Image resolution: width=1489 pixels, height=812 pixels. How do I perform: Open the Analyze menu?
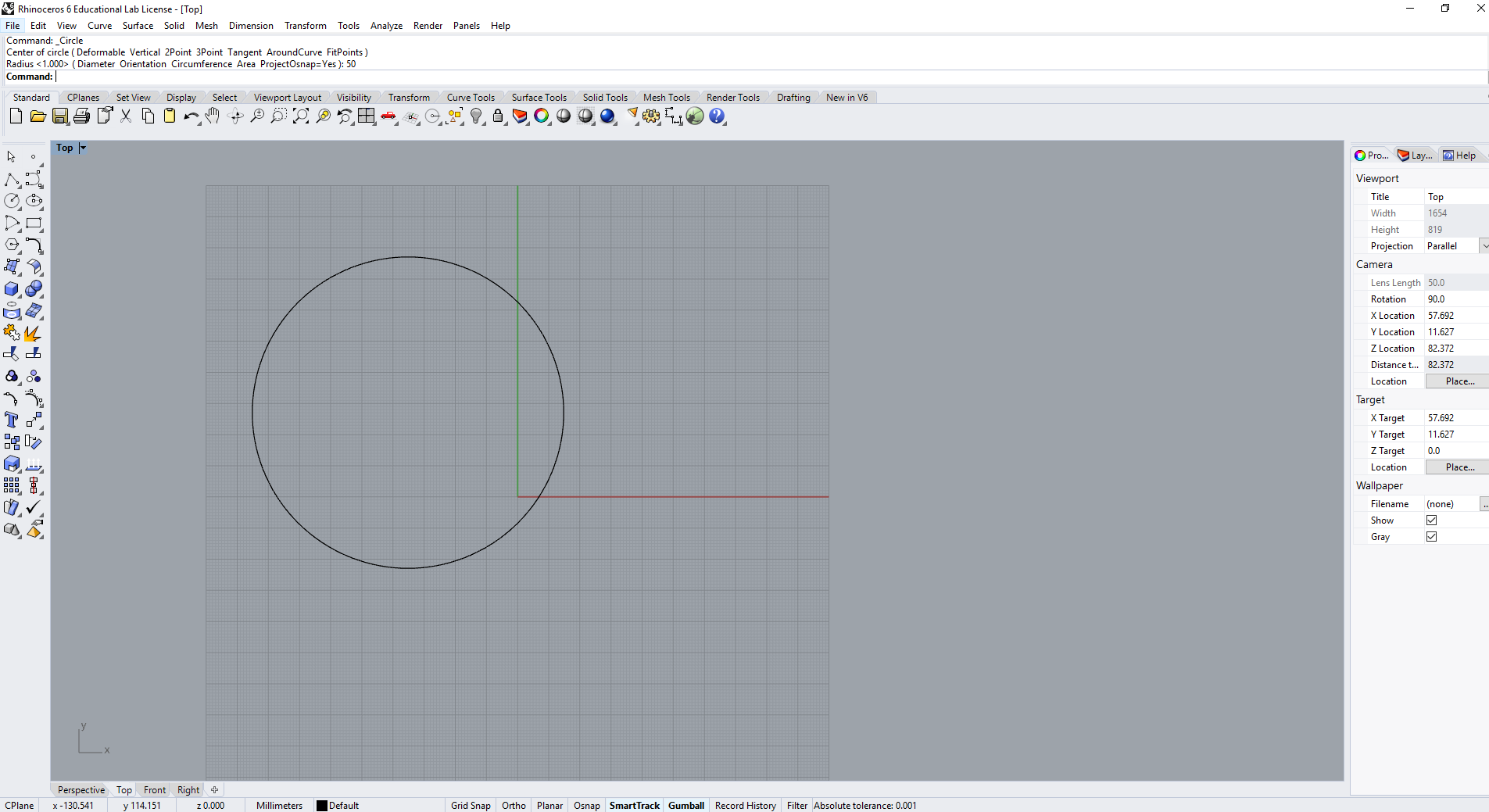[x=386, y=26]
